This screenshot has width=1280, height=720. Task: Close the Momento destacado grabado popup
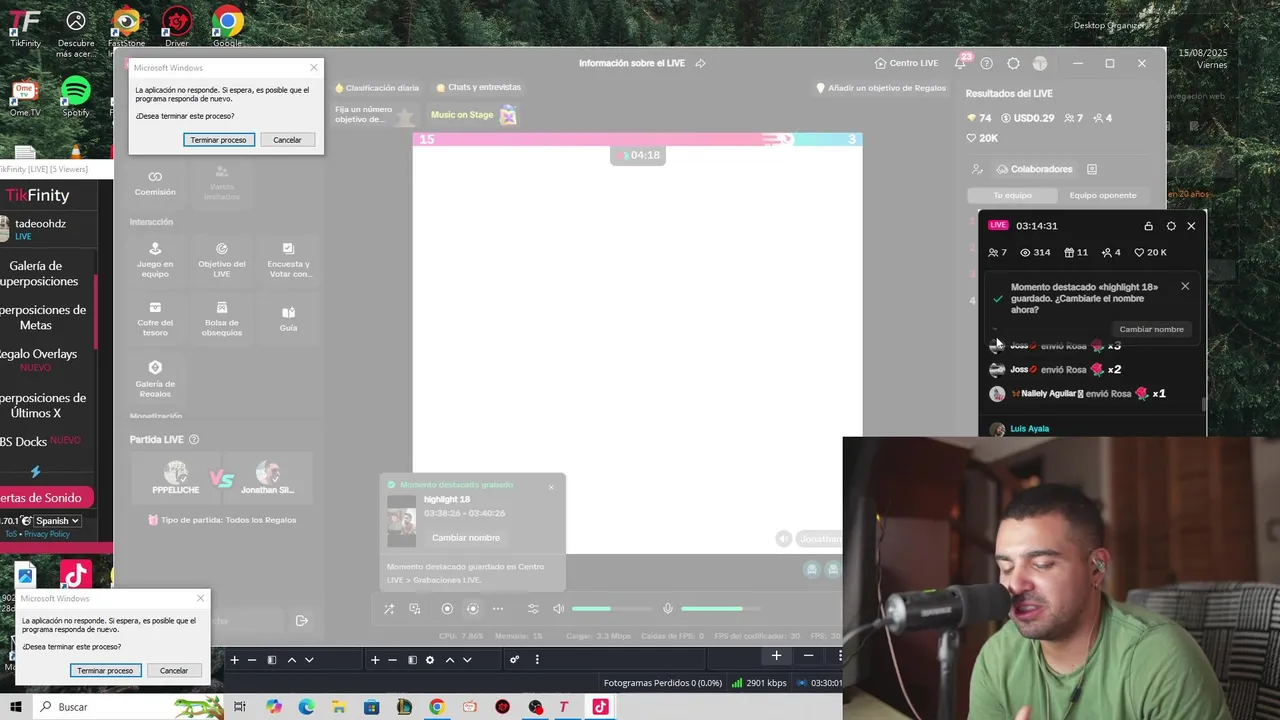(551, 487)
